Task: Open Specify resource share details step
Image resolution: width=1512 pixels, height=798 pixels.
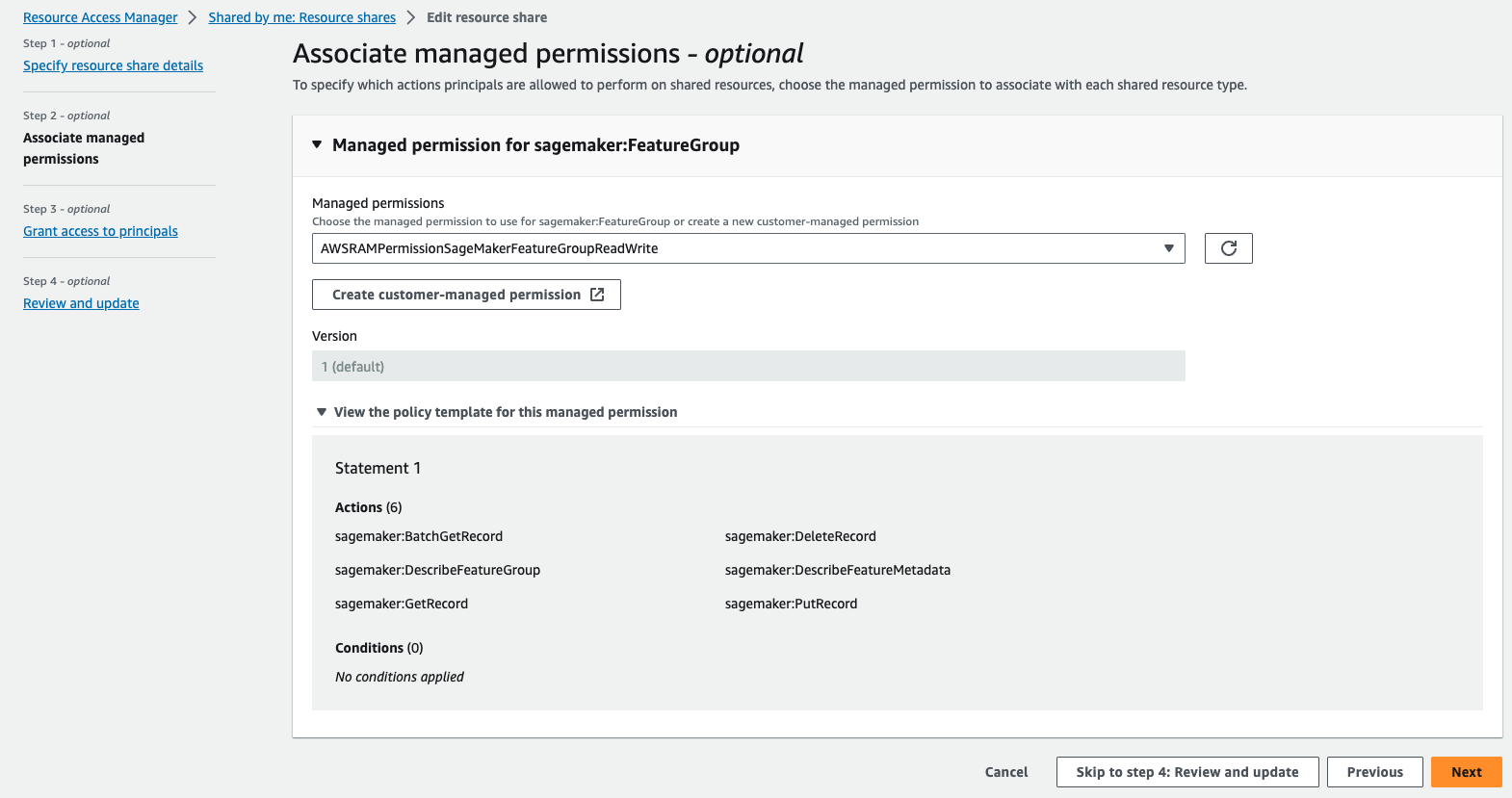Action: 113,65
